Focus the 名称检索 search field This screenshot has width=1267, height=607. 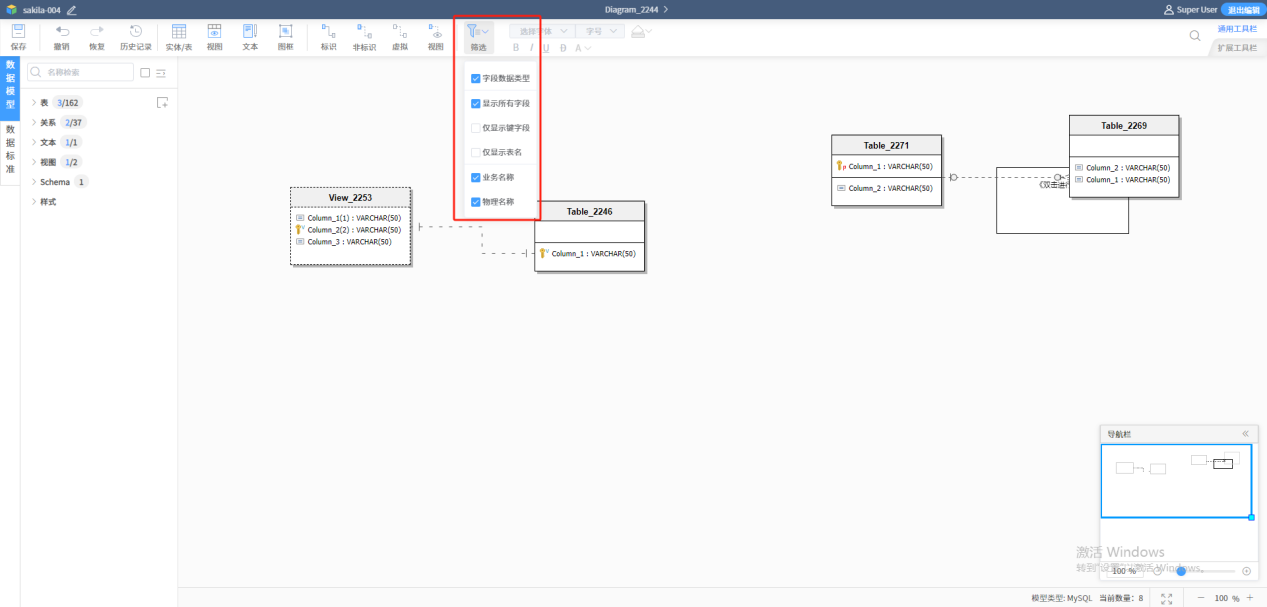click(x=81, y=72)
